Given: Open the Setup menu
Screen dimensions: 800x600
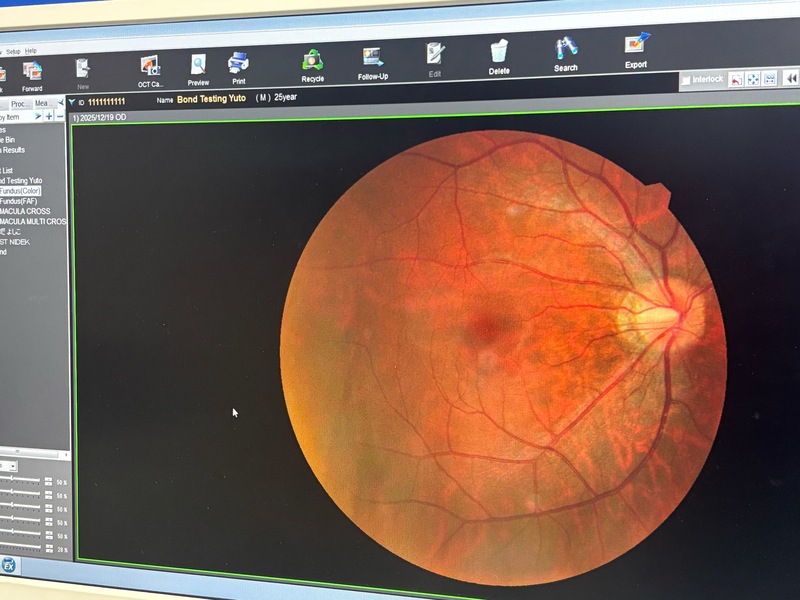Looking at the screenshot, I should (x=12, y=51).
